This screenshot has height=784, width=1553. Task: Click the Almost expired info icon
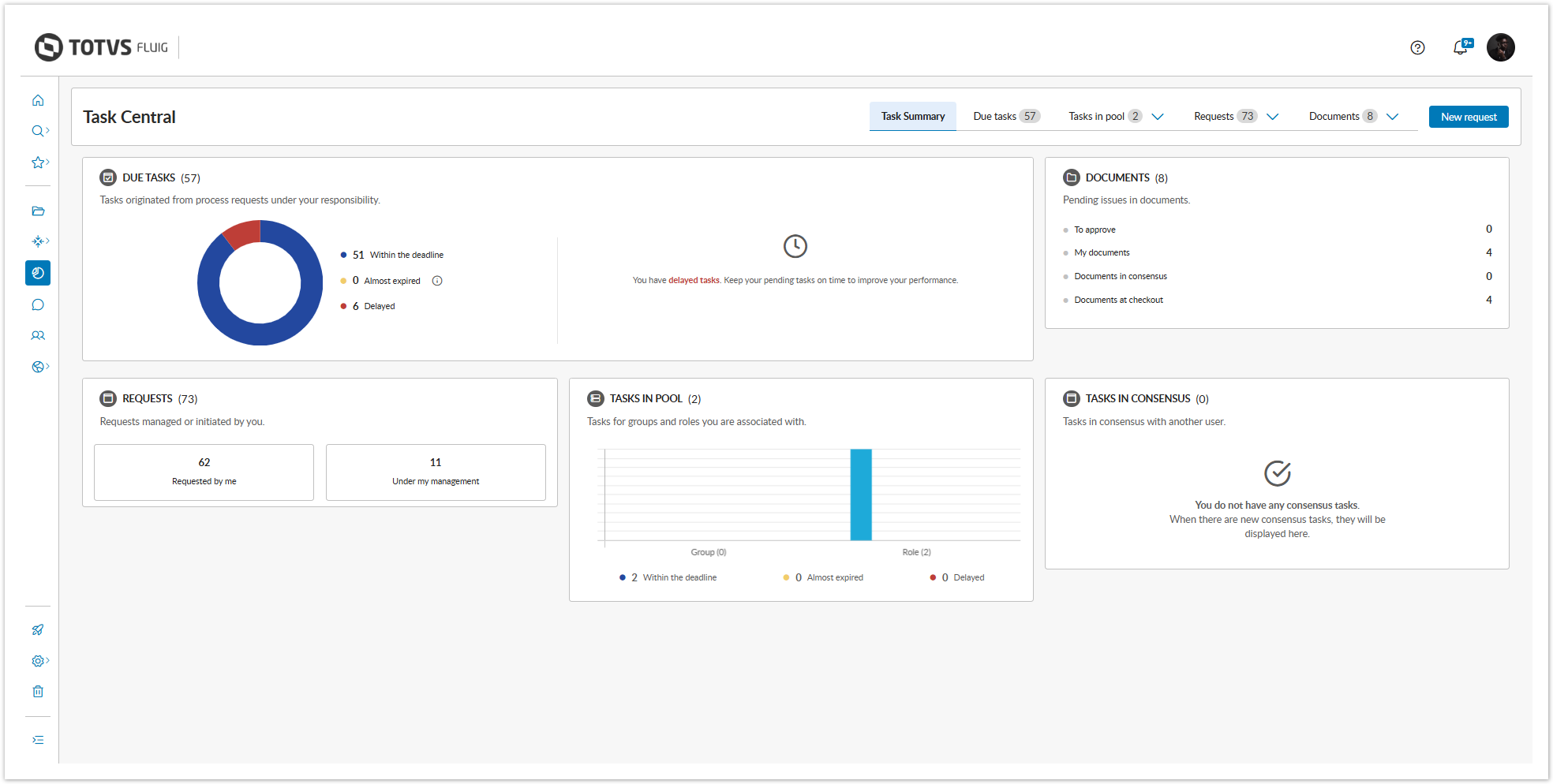437,281
